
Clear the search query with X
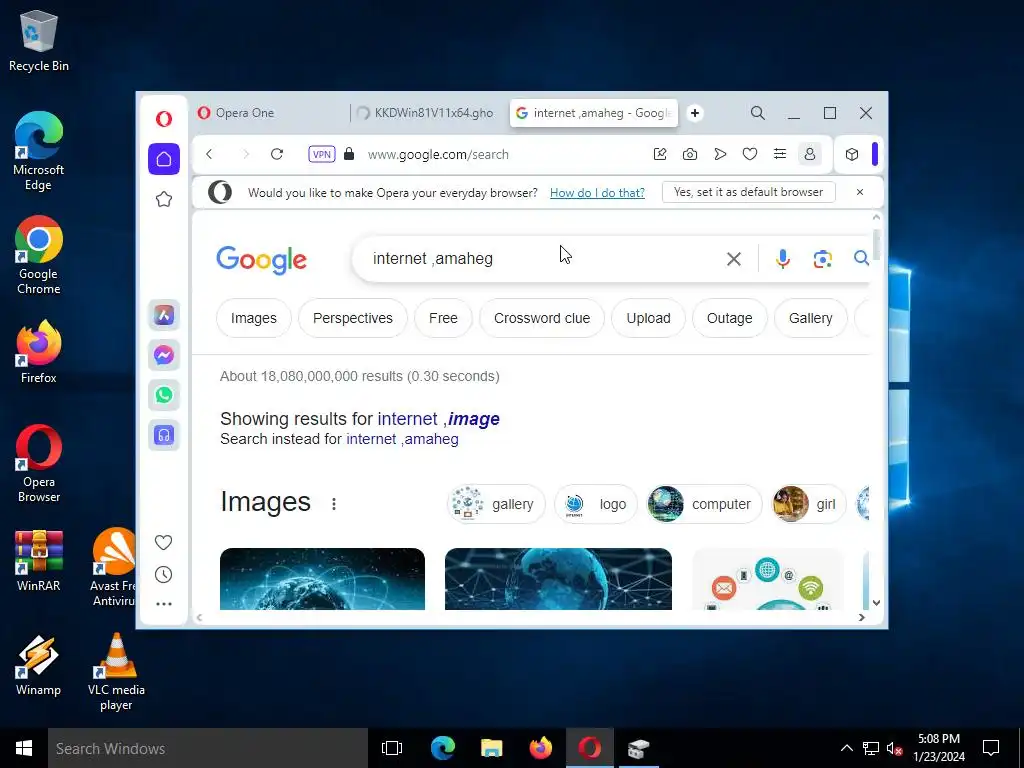733,259
